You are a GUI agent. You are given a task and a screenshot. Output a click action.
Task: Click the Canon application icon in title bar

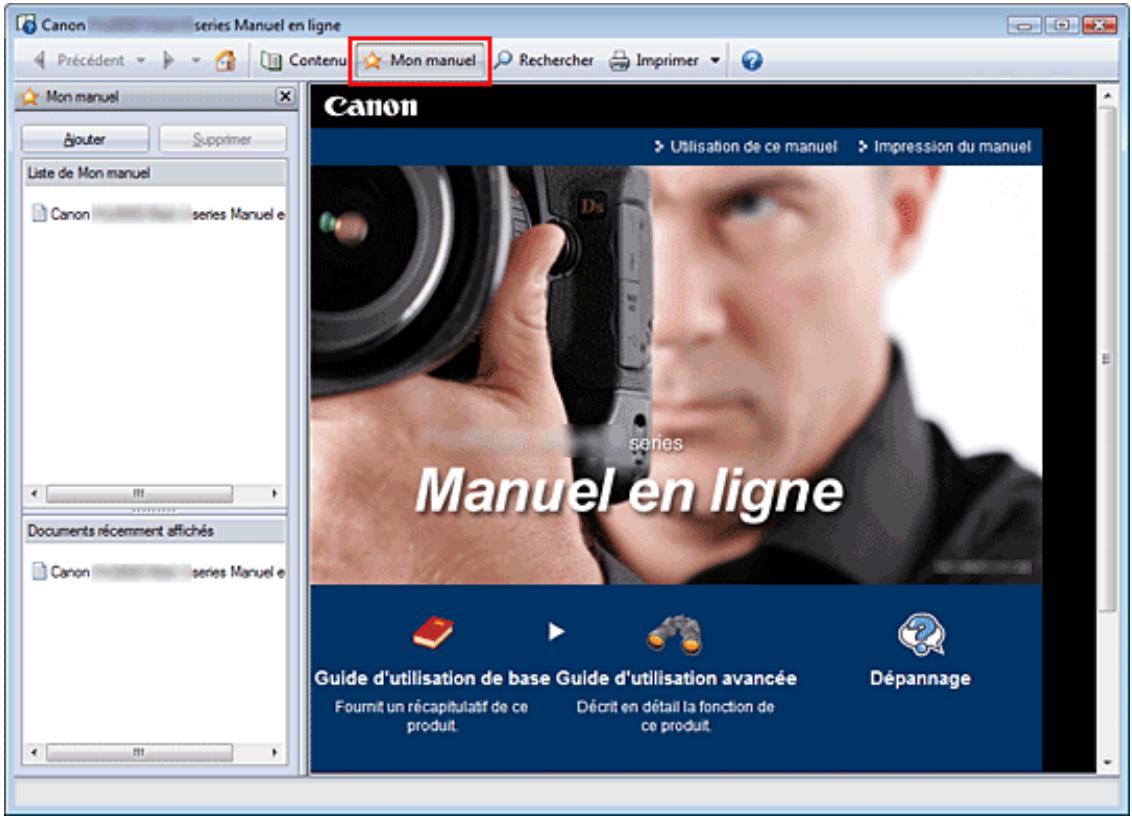(x=26, y=25)
